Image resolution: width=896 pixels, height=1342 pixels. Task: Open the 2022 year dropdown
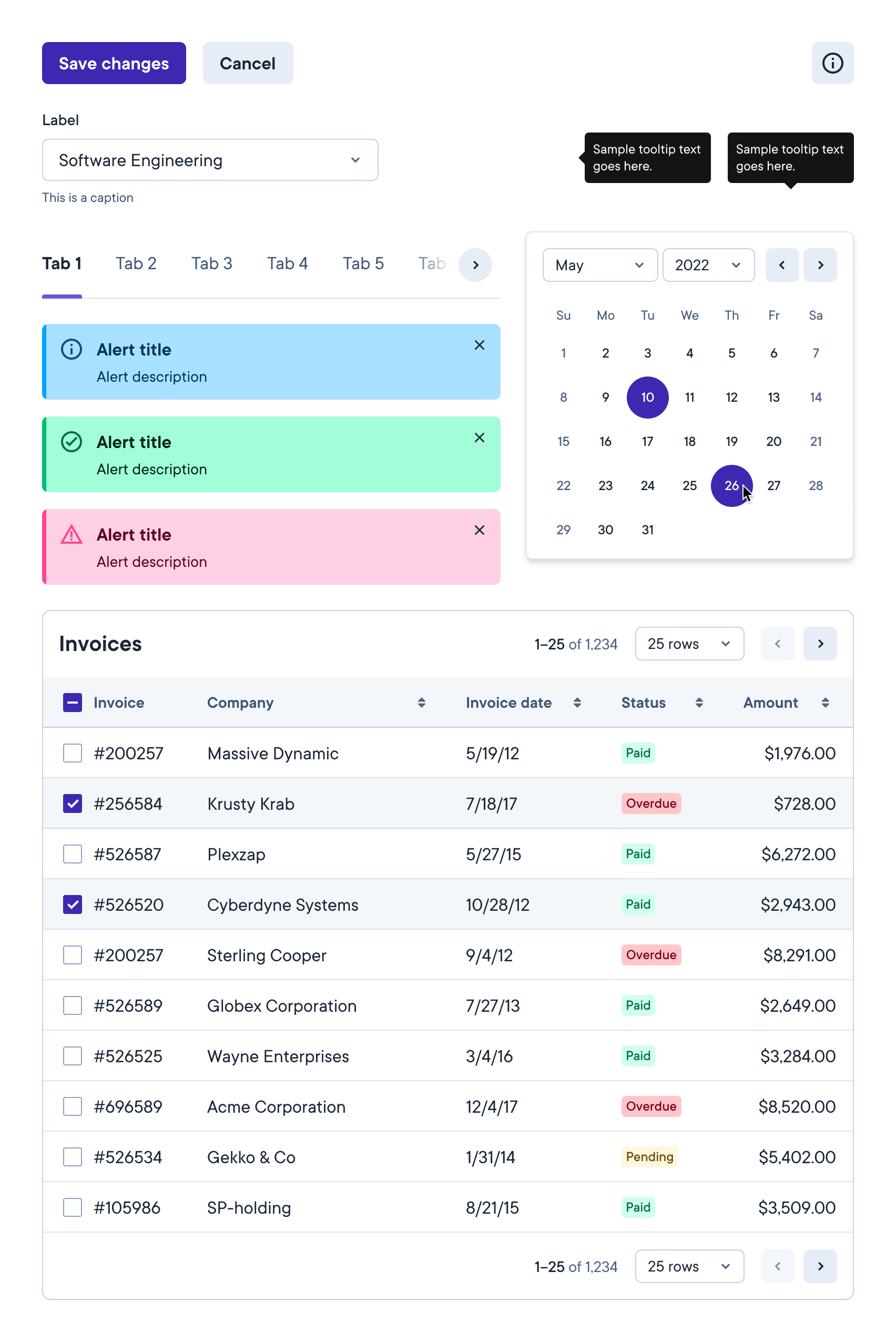[708, 265]
